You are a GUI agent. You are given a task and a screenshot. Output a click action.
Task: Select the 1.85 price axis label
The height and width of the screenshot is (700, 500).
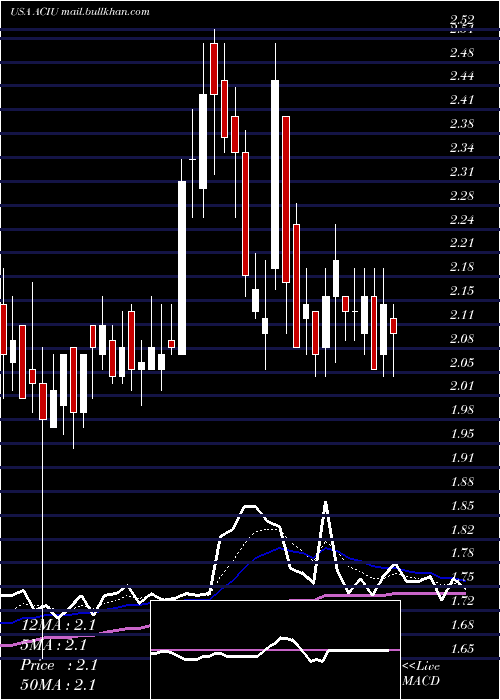coord(461,506)
